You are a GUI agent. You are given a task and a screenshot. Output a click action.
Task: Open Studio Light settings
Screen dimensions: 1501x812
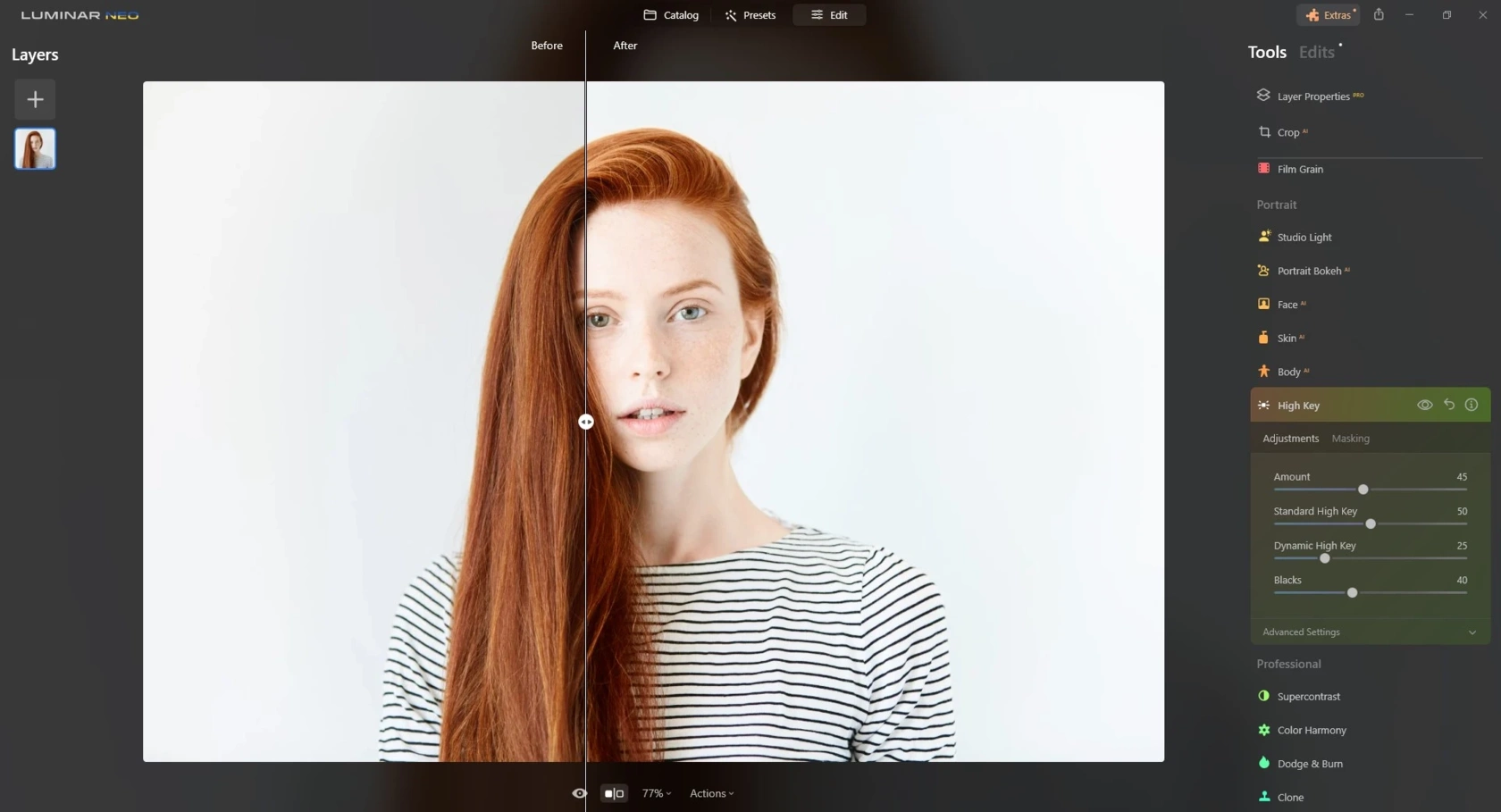[1304, 237]
